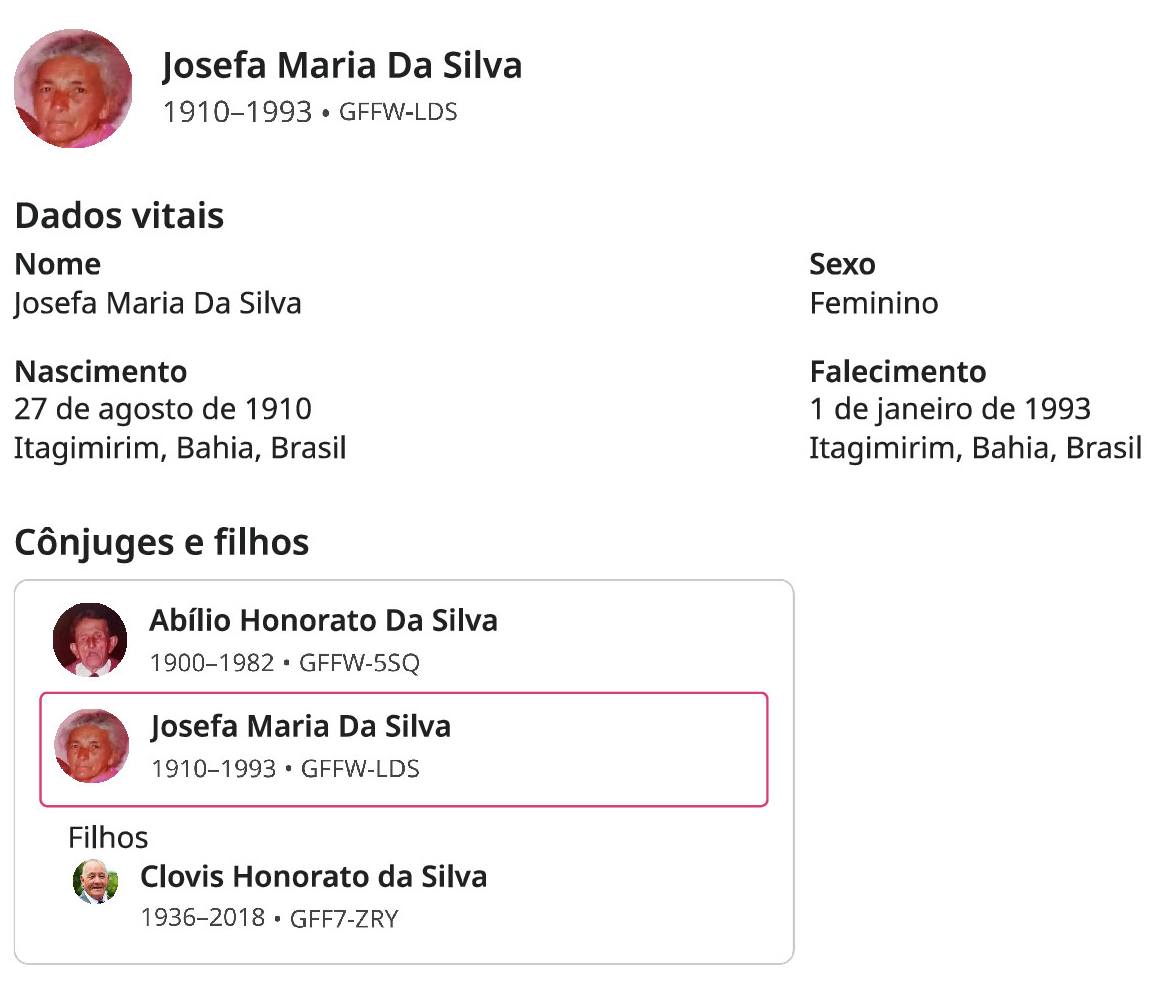Click the Nascimento date 27 de agosto de 1910

coord(163,409)
